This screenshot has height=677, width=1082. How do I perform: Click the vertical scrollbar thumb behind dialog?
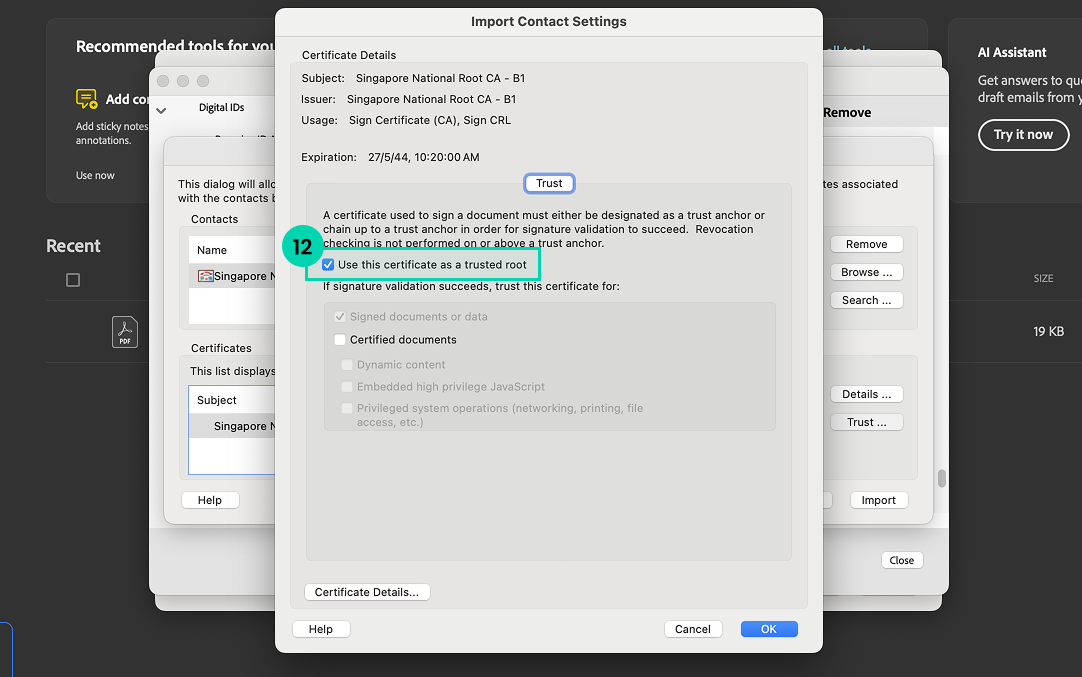click(x=941, y=478)
